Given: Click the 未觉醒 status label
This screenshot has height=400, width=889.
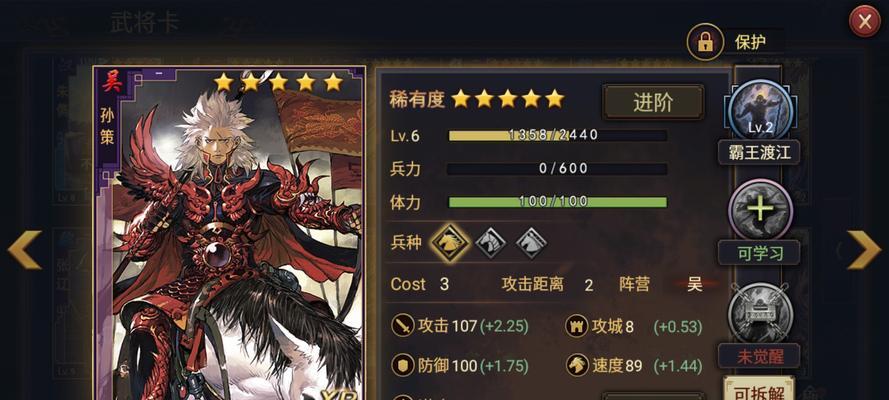Looking at the screenshot, I should coord(759,356).
